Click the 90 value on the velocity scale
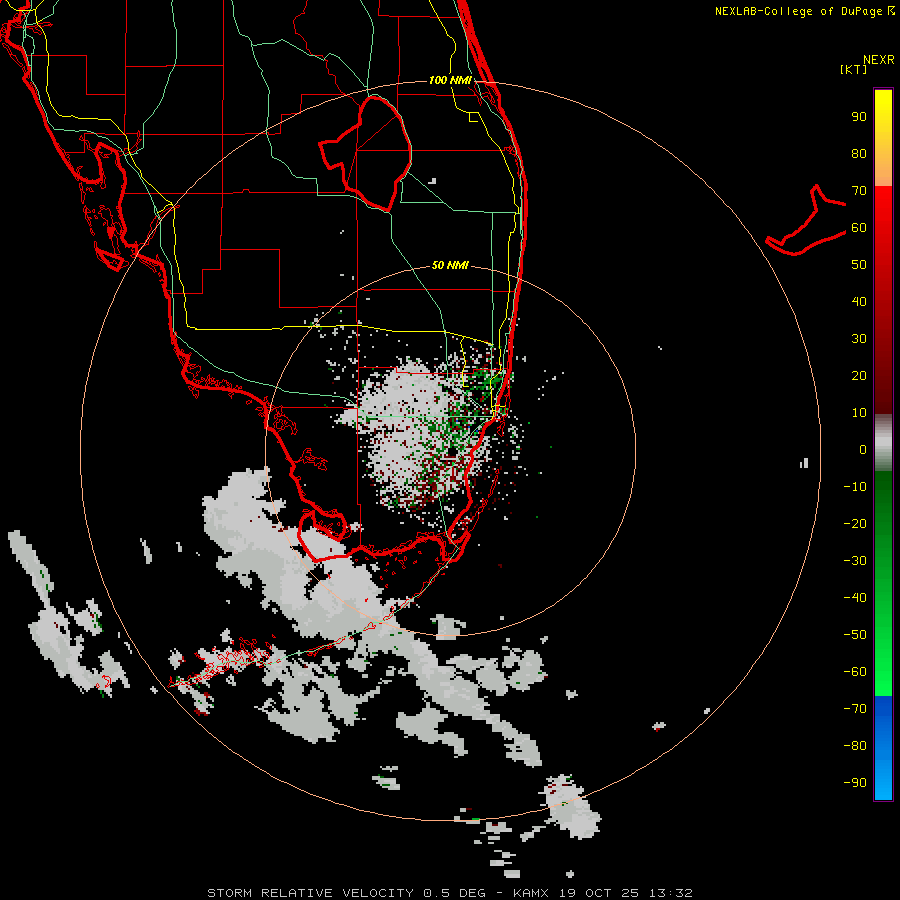This screenshot has height=900, width=900. [859, 117]
